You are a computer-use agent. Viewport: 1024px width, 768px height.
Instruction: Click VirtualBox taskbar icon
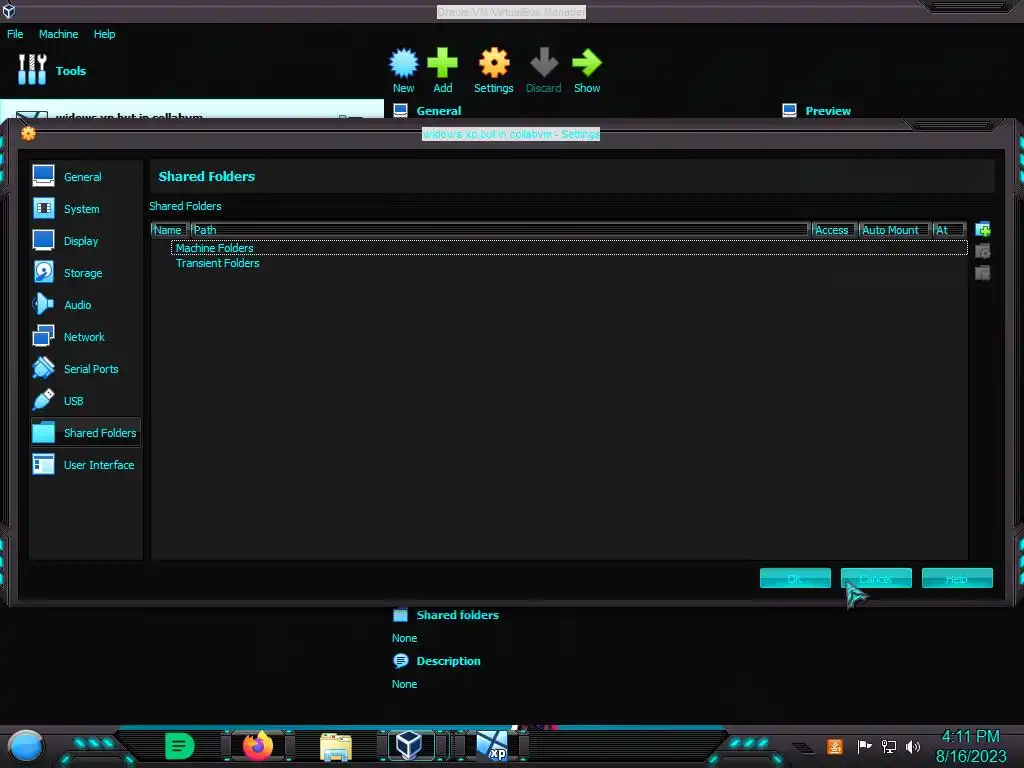(x=410, y=745)
